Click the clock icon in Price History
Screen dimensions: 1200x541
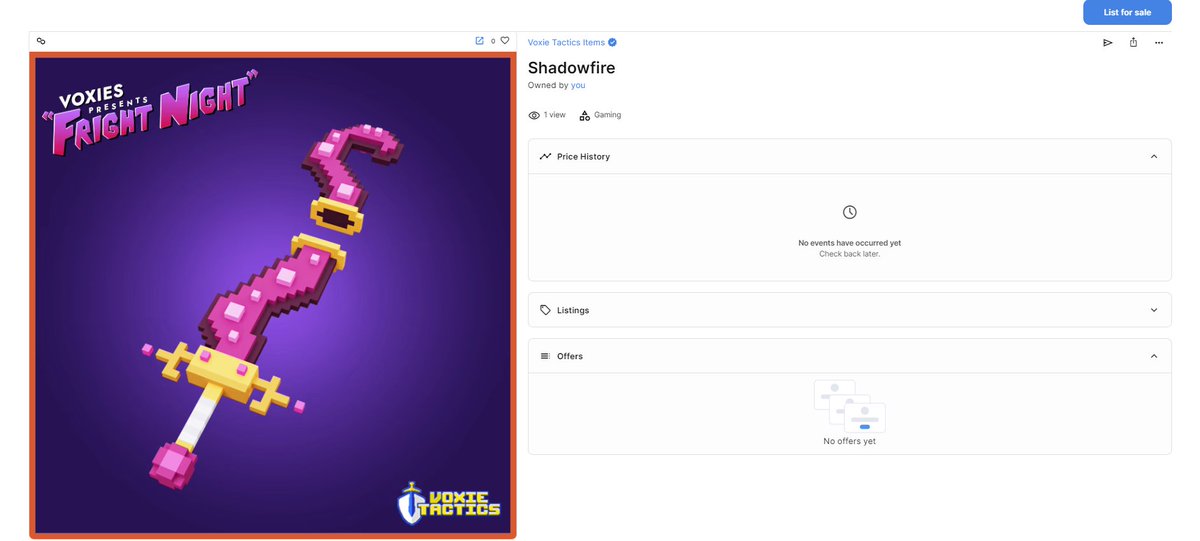point(849,212)
